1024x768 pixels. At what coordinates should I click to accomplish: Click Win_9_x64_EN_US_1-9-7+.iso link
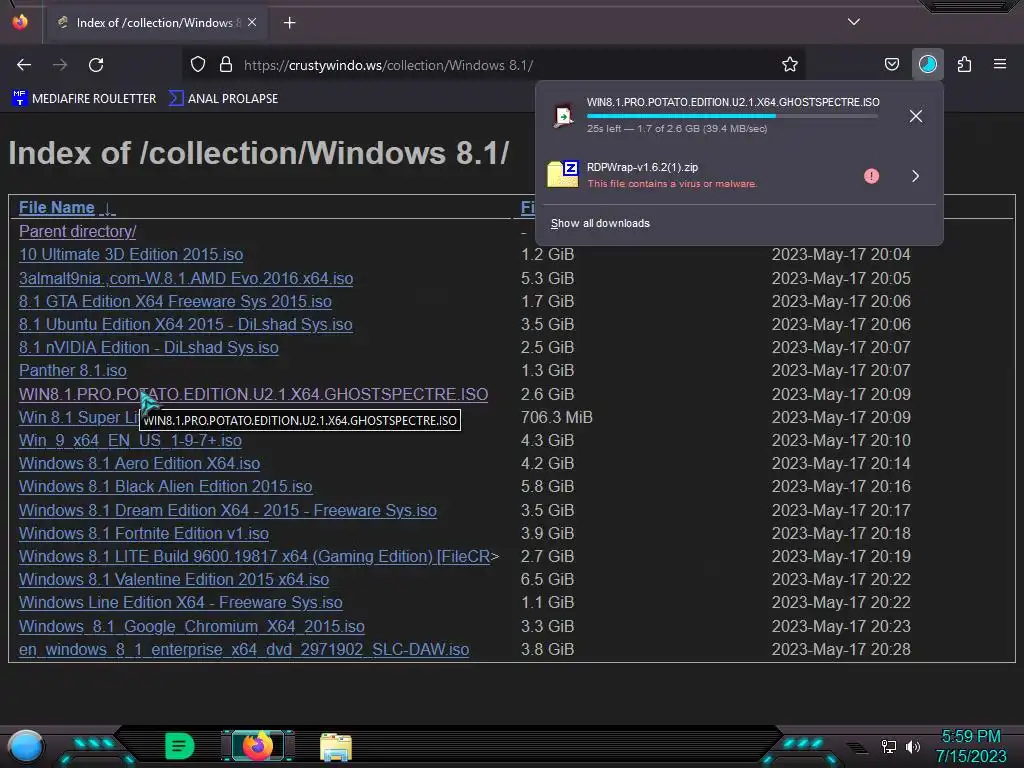[130, 441]
